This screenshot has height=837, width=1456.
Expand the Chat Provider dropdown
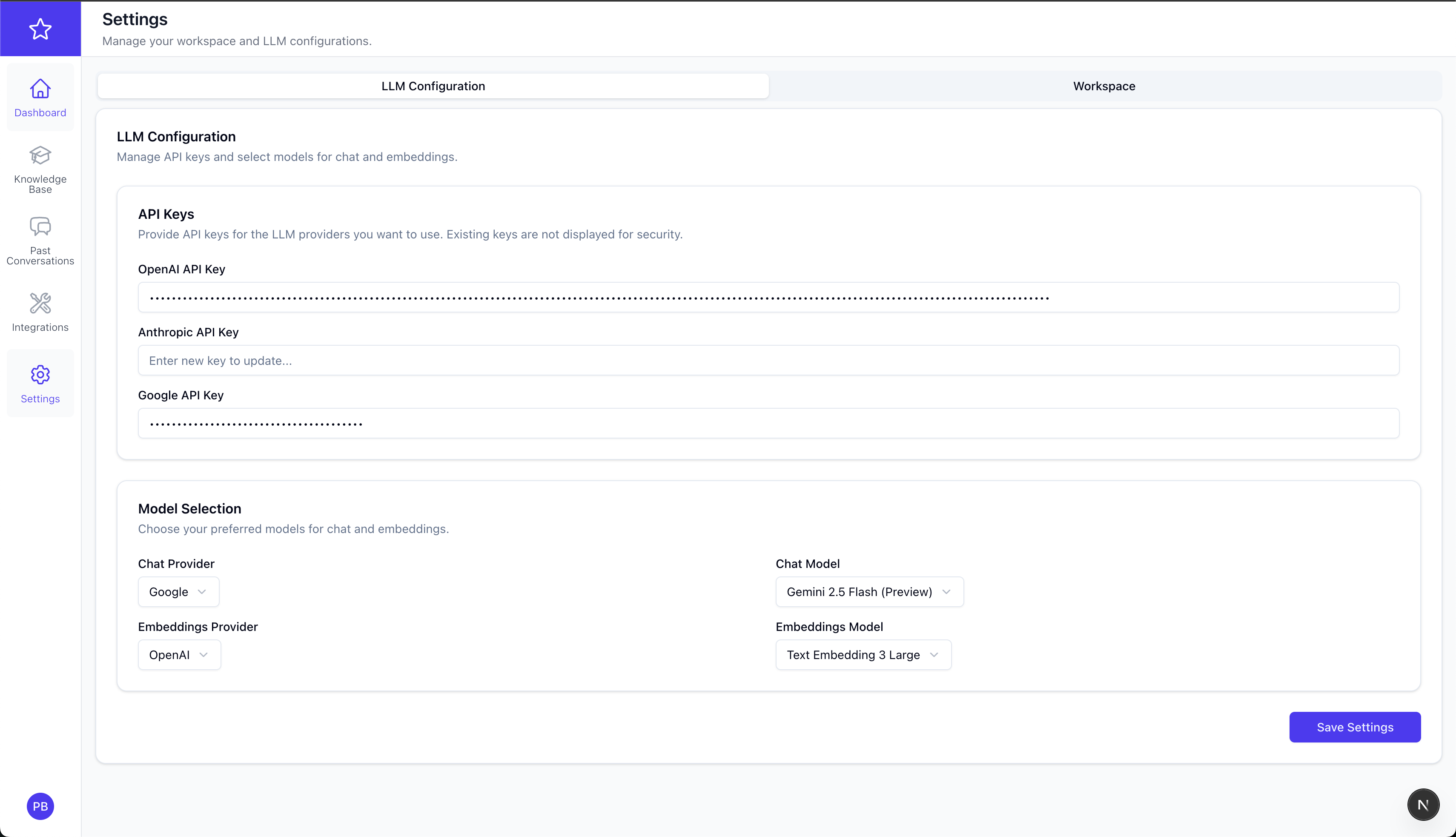point(178,591)
